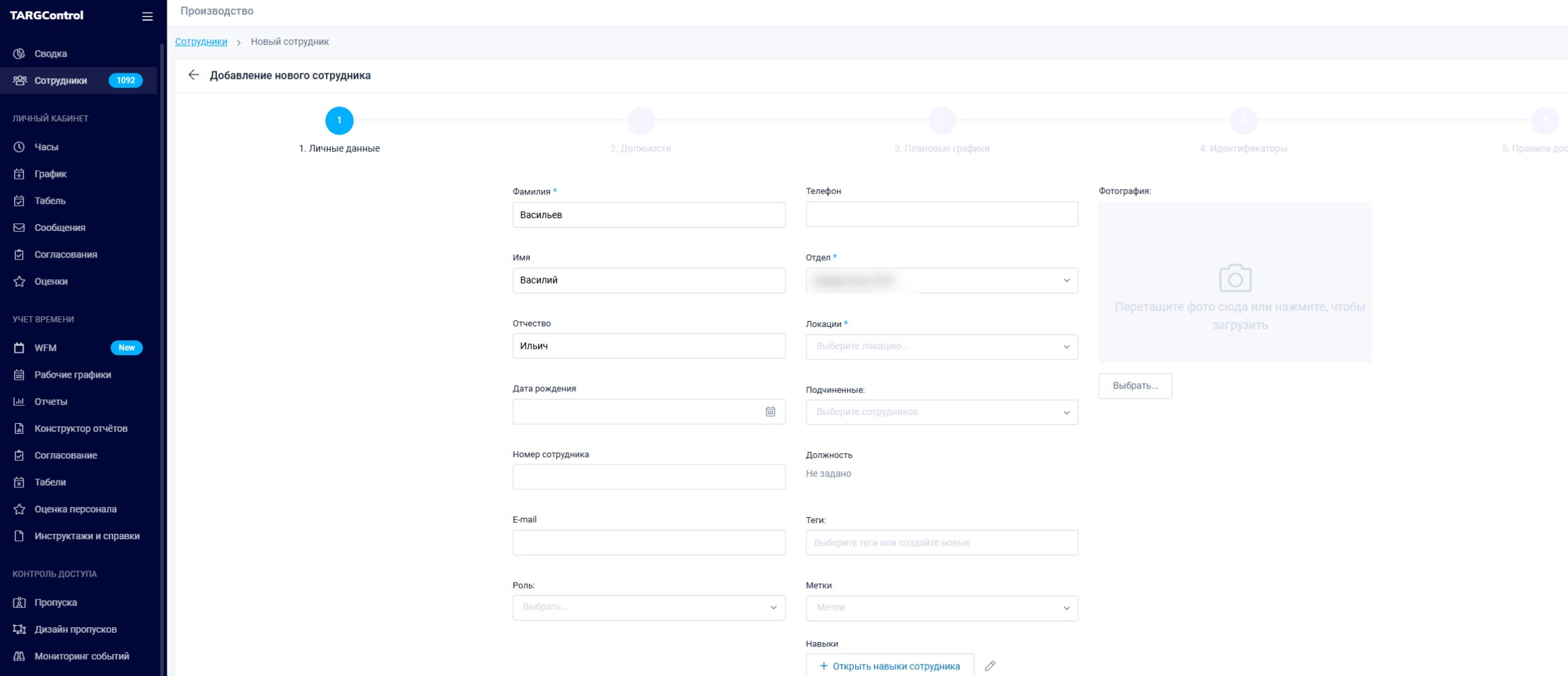Click Сотрудники breadcrumb link
Viewport: 1568px width, 676px height.
[x=201, y=41]
